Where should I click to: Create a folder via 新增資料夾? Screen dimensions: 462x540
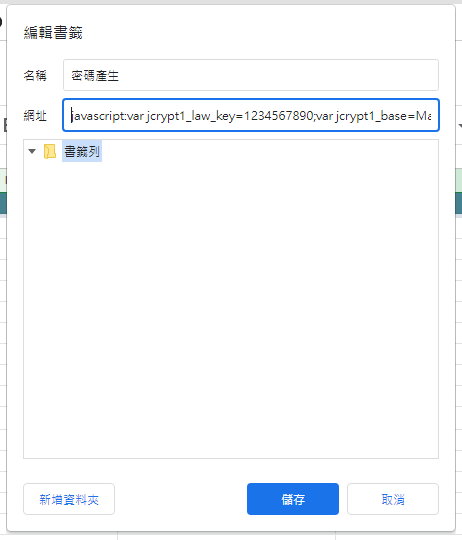tap(69, 499)
